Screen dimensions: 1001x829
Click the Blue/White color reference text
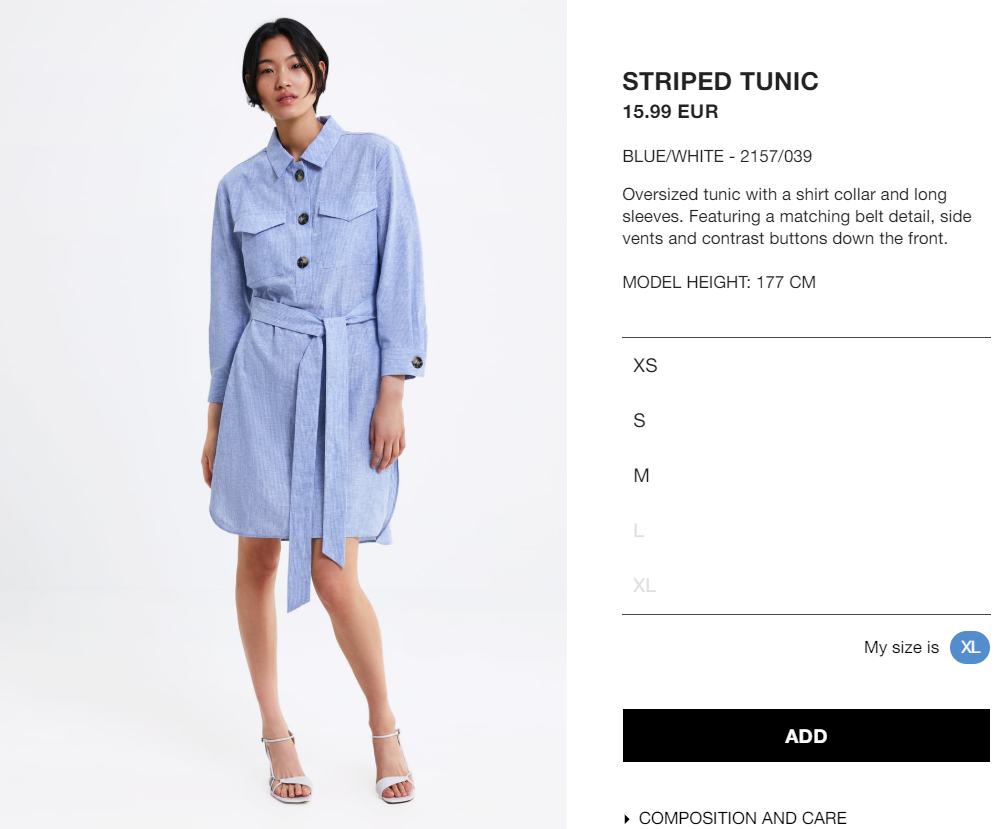tap(717, 156)
